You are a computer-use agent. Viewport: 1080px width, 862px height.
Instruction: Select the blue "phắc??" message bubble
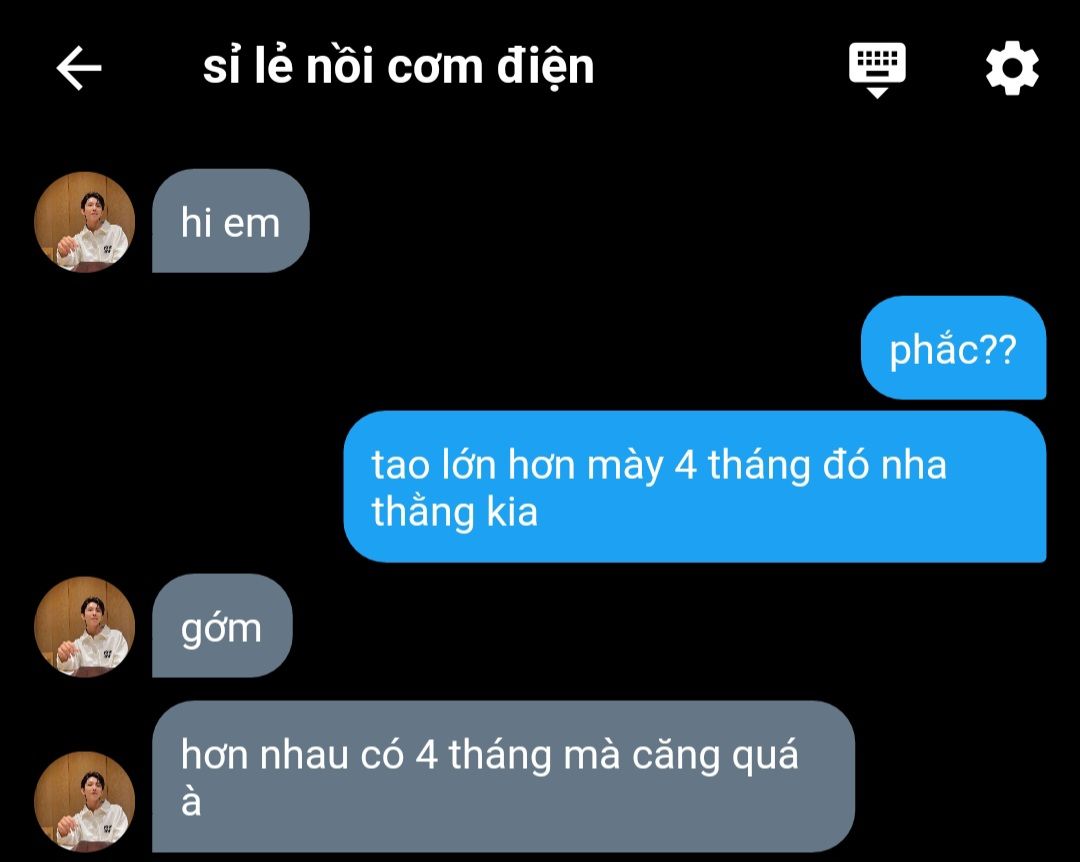point(953,347)
